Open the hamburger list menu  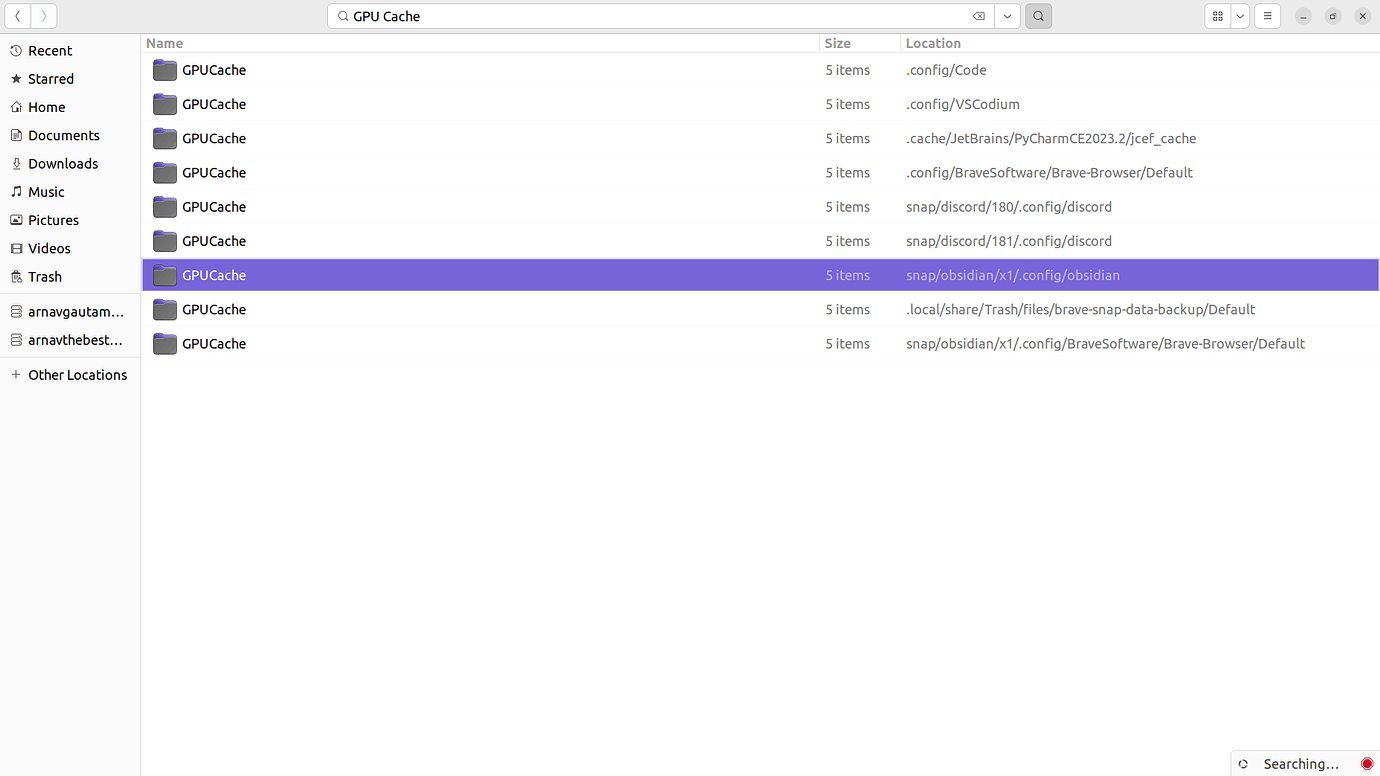tap(1267, 16)
